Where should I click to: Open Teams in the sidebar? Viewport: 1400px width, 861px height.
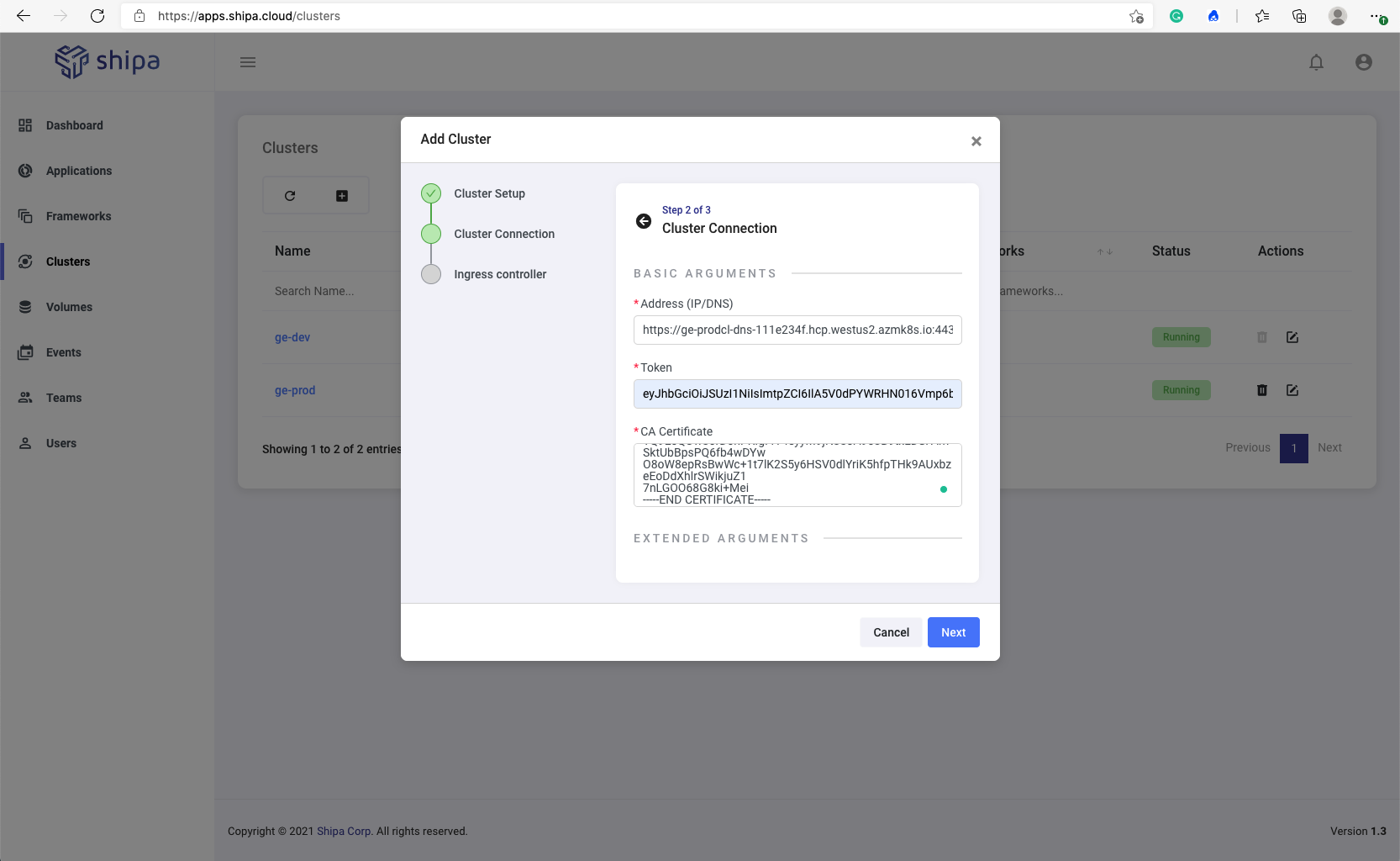64,398
